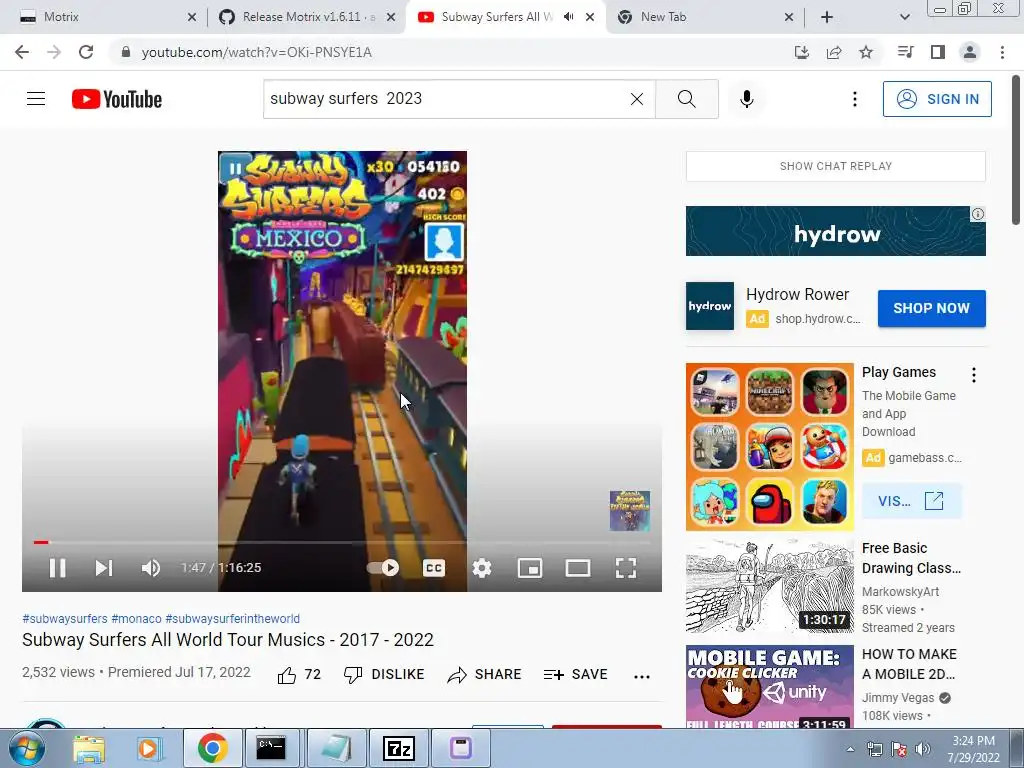
Task: Open the #monaco hashtag
Action: point(136,618)
